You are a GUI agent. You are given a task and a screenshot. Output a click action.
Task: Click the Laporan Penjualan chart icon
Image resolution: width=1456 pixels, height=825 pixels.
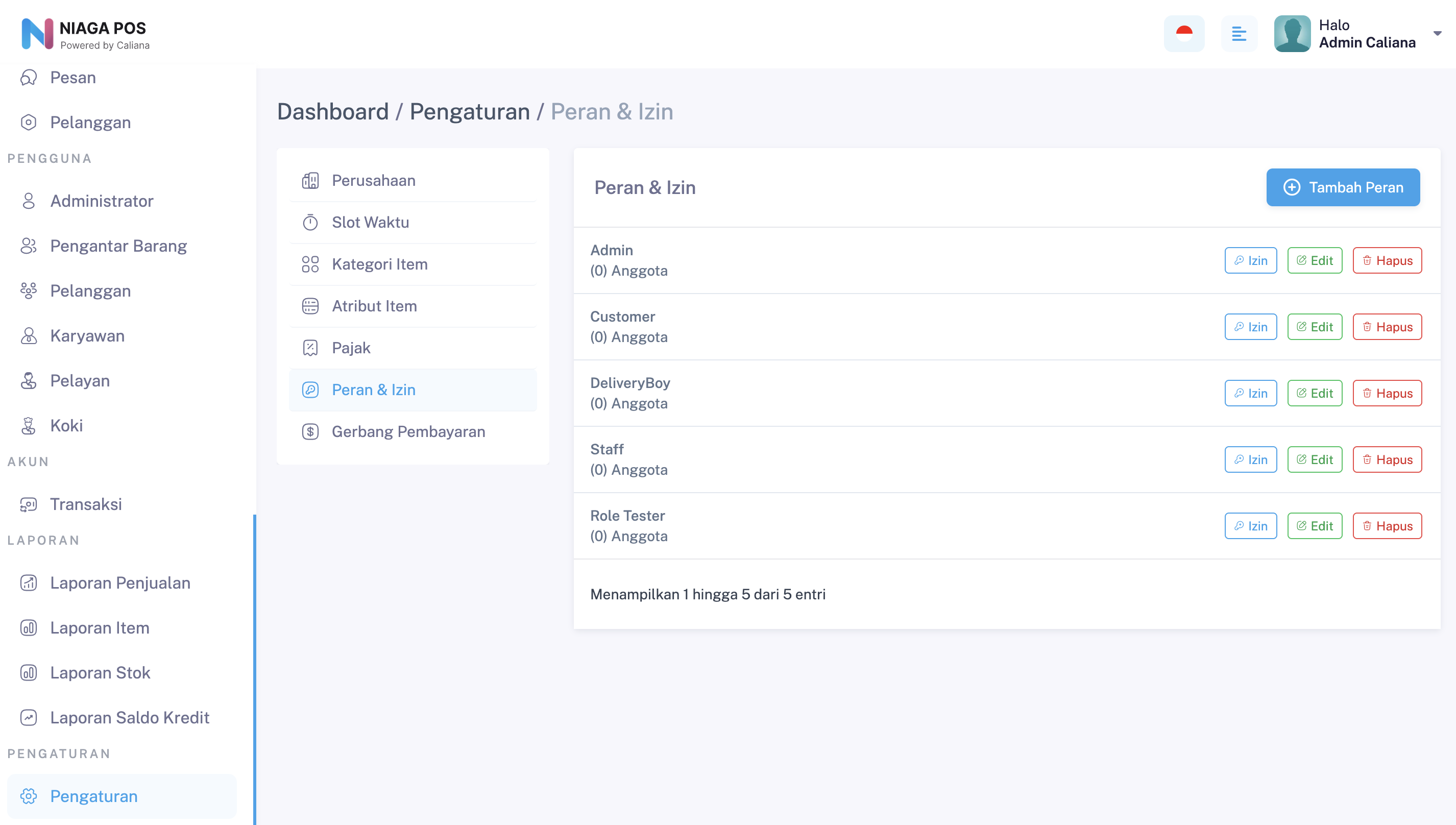pyautogui.click(x=28, y=583)
